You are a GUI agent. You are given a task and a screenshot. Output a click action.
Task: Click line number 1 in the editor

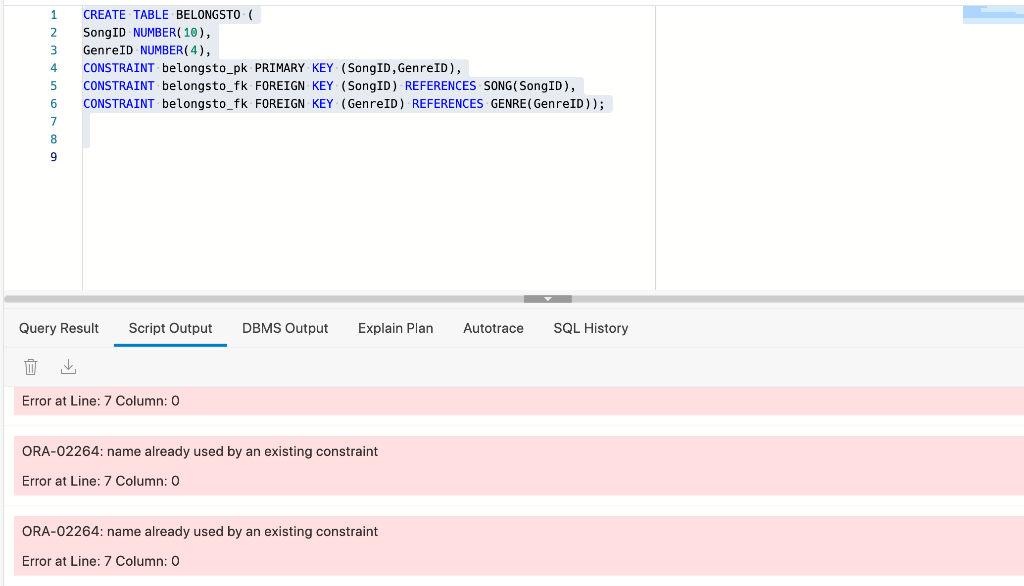coord(53,14)
